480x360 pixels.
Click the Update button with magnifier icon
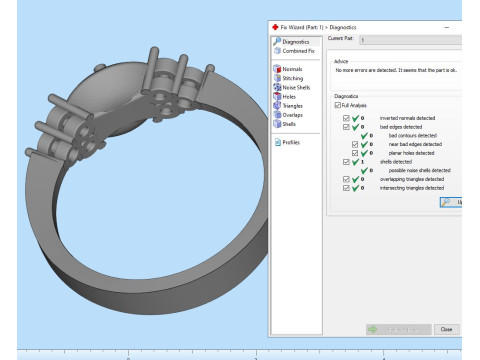coord(451,202)
